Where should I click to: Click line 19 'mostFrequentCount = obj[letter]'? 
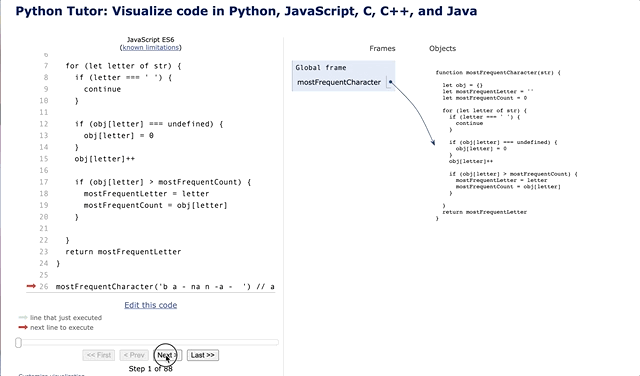coord(156,205)
